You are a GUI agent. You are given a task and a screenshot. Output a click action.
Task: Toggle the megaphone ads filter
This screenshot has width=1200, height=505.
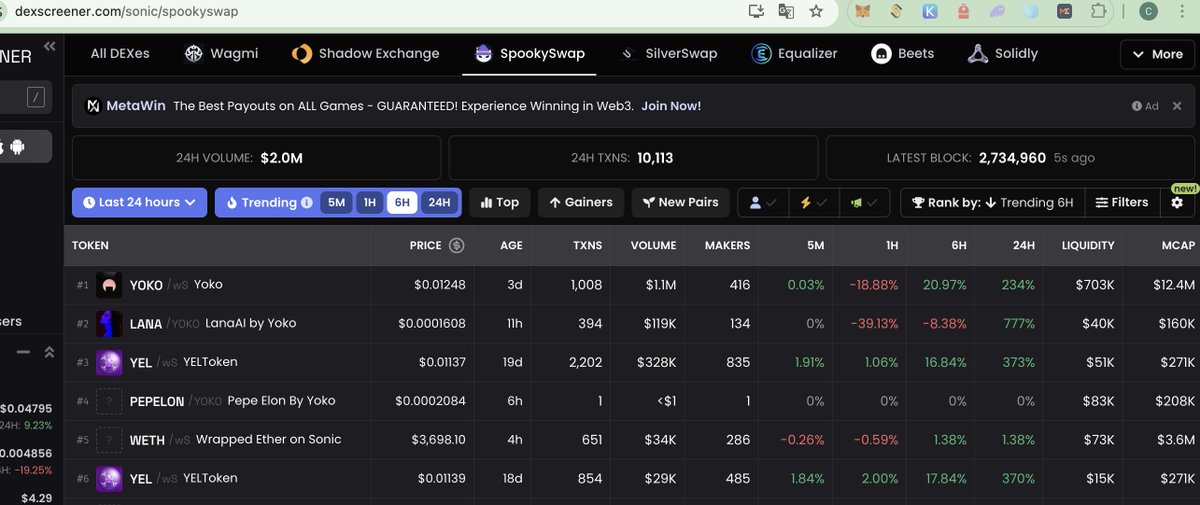[863, 202]
